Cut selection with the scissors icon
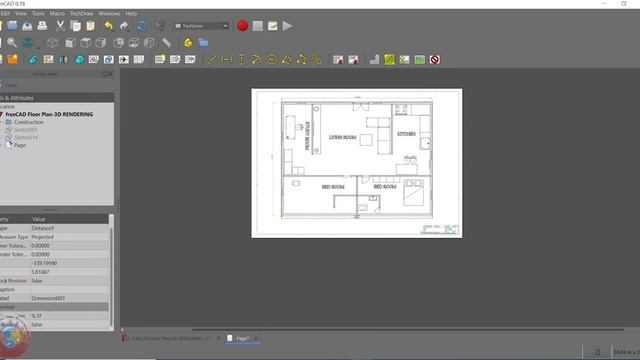The height and width of the screenshot is (360, 640). point(60,26)
